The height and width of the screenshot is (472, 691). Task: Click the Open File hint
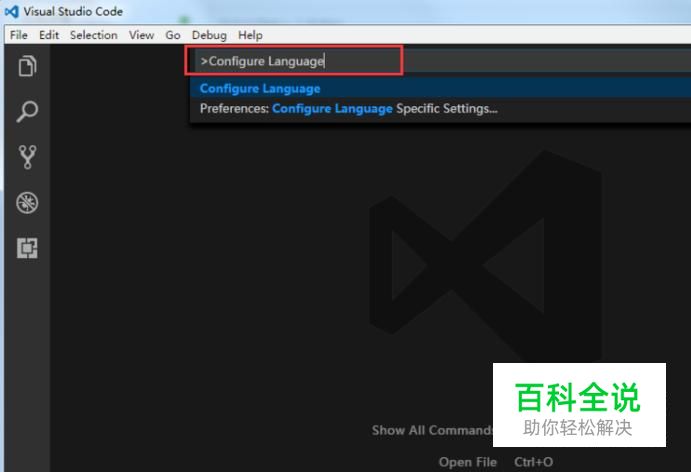click(468, 462)
